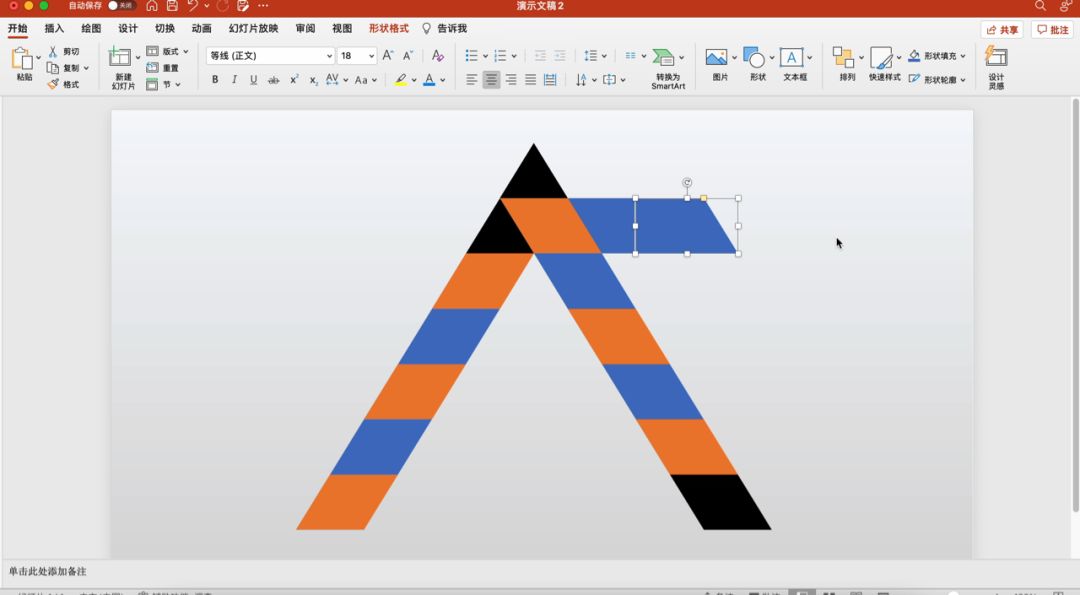Toggle bold formatting with the B button
The height and width of the screenshot is (595, 1080).
tap(215, 80)
